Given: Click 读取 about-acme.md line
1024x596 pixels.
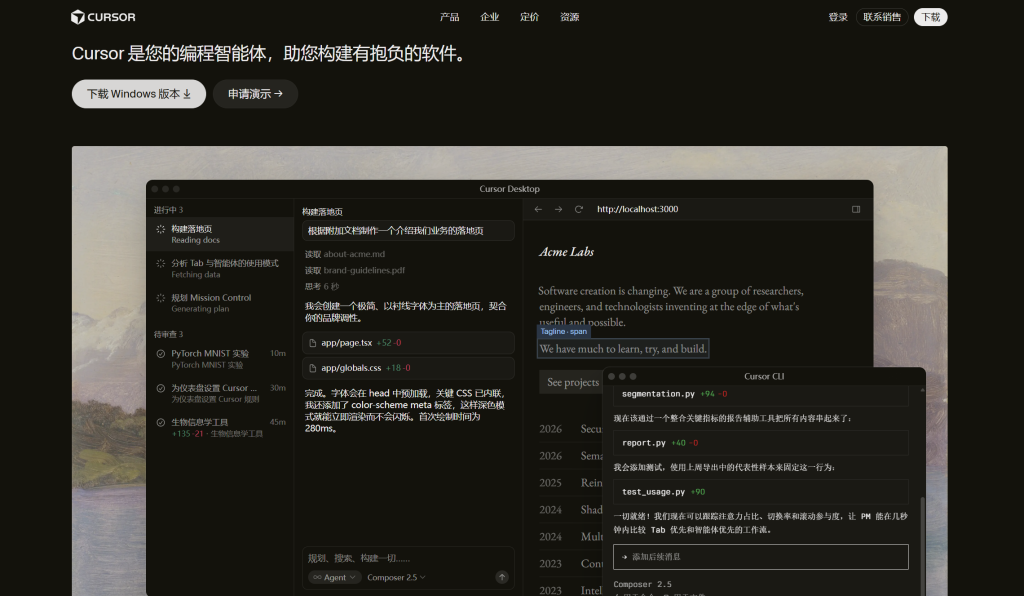Looking at the screenshot, I should pyautogui.click(x=345, y=254).
